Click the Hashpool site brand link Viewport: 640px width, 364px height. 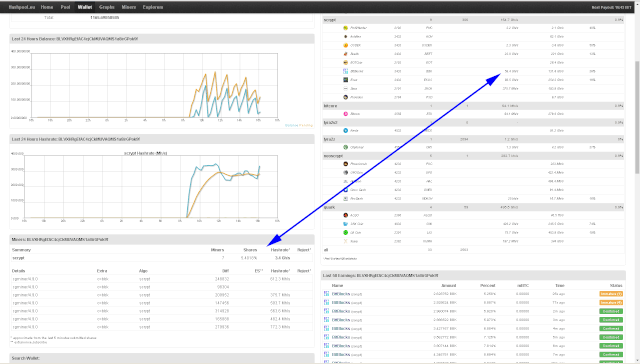[x=22, y=7]
